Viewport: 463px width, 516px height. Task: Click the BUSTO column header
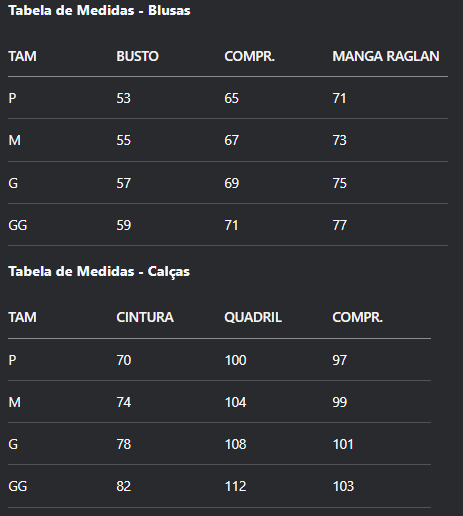pos(137,56)
